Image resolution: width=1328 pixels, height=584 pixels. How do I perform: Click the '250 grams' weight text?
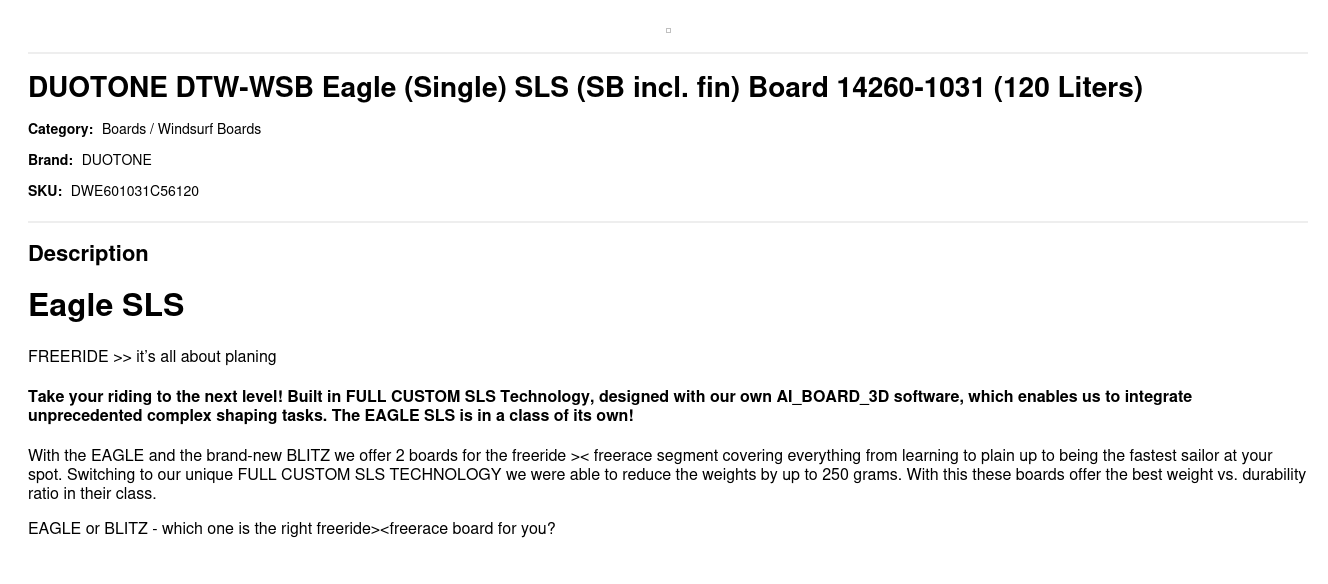coord(860,474)
